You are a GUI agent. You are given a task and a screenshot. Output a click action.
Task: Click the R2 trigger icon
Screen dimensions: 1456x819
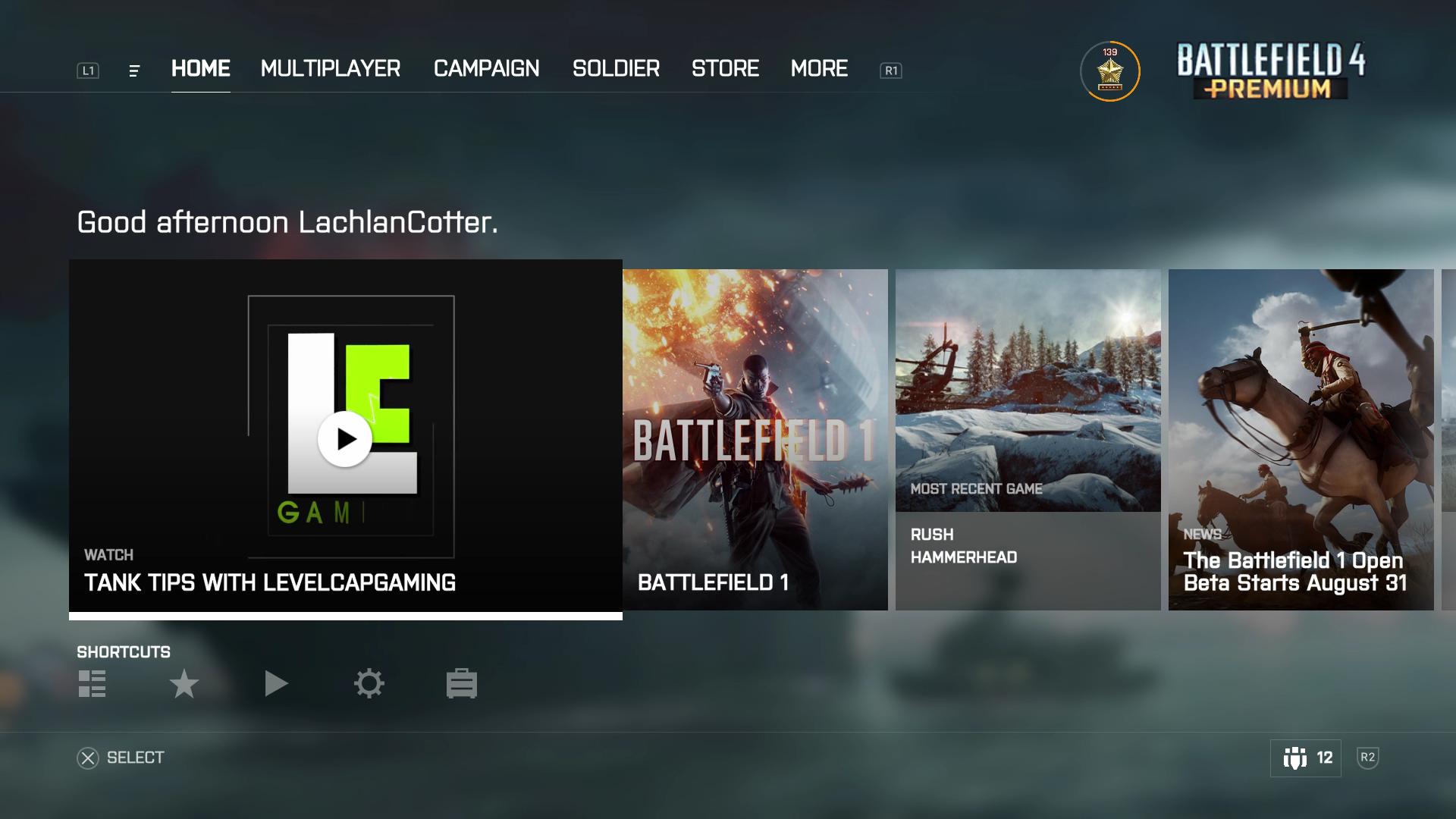[x=1367, y=758]
